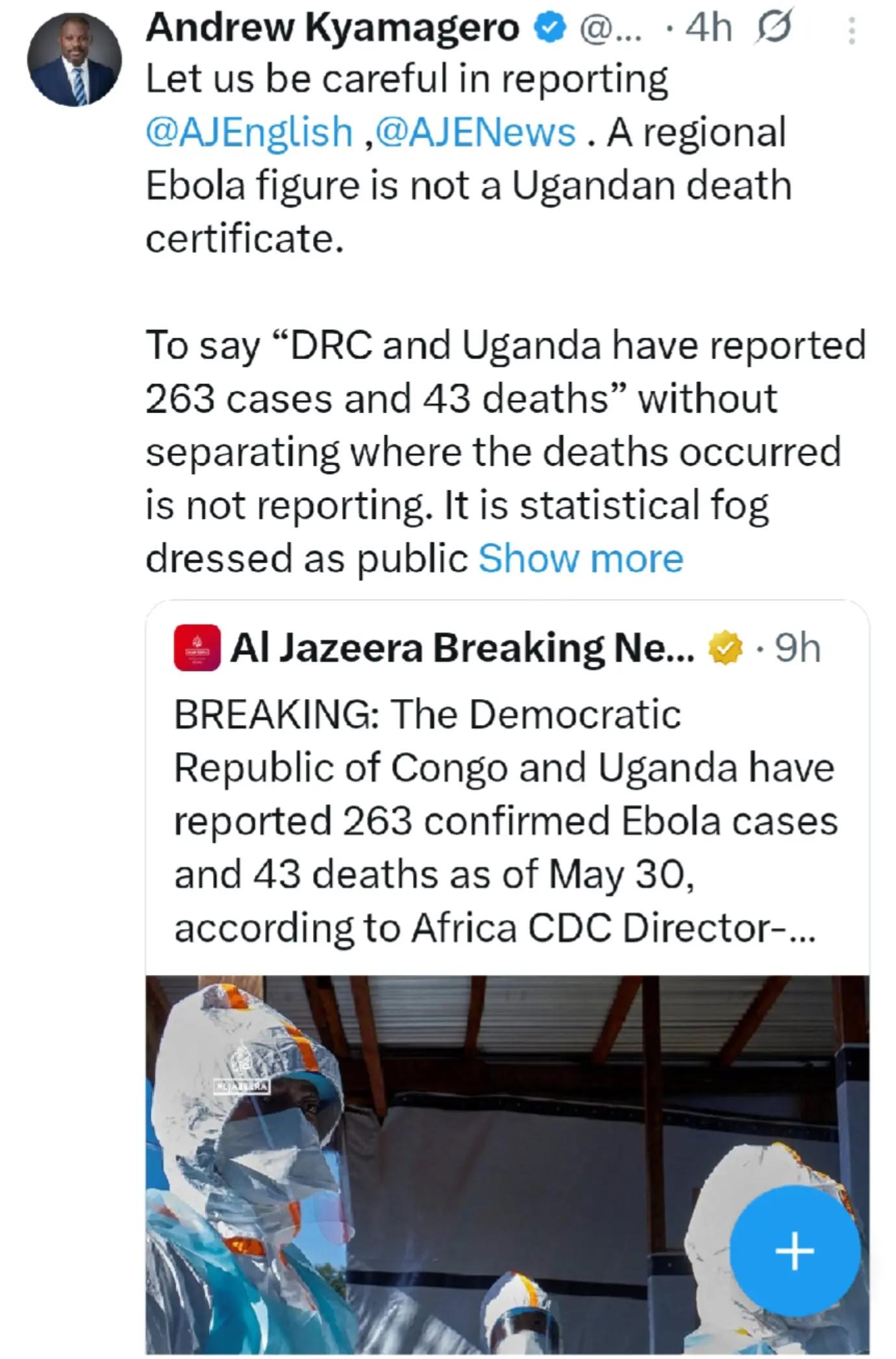Tap the Grok slashed-circle icon

coord(773,29)
